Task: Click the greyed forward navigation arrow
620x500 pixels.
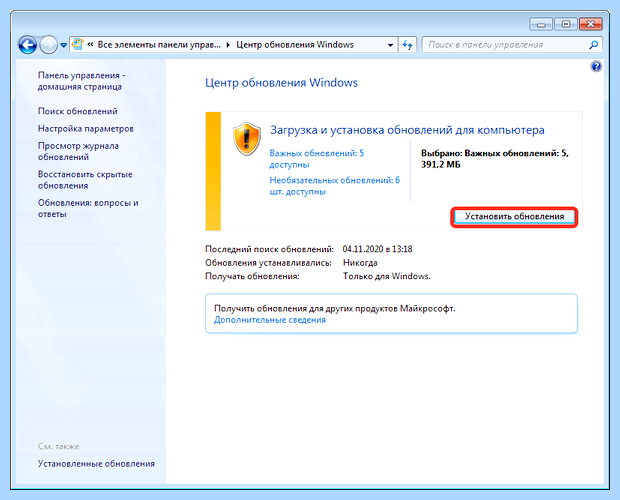Action: (48, 45)
